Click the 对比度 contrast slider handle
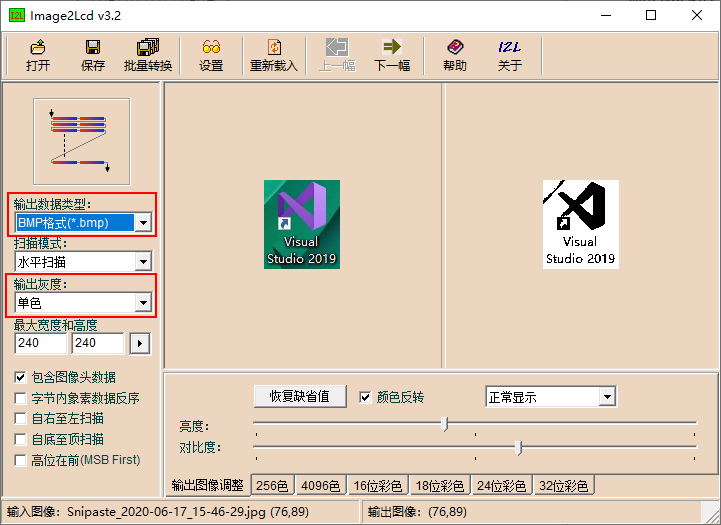Image resolution: width=721 pixels, height=525 pixels. pyautogui.click(x=518, y=447)
